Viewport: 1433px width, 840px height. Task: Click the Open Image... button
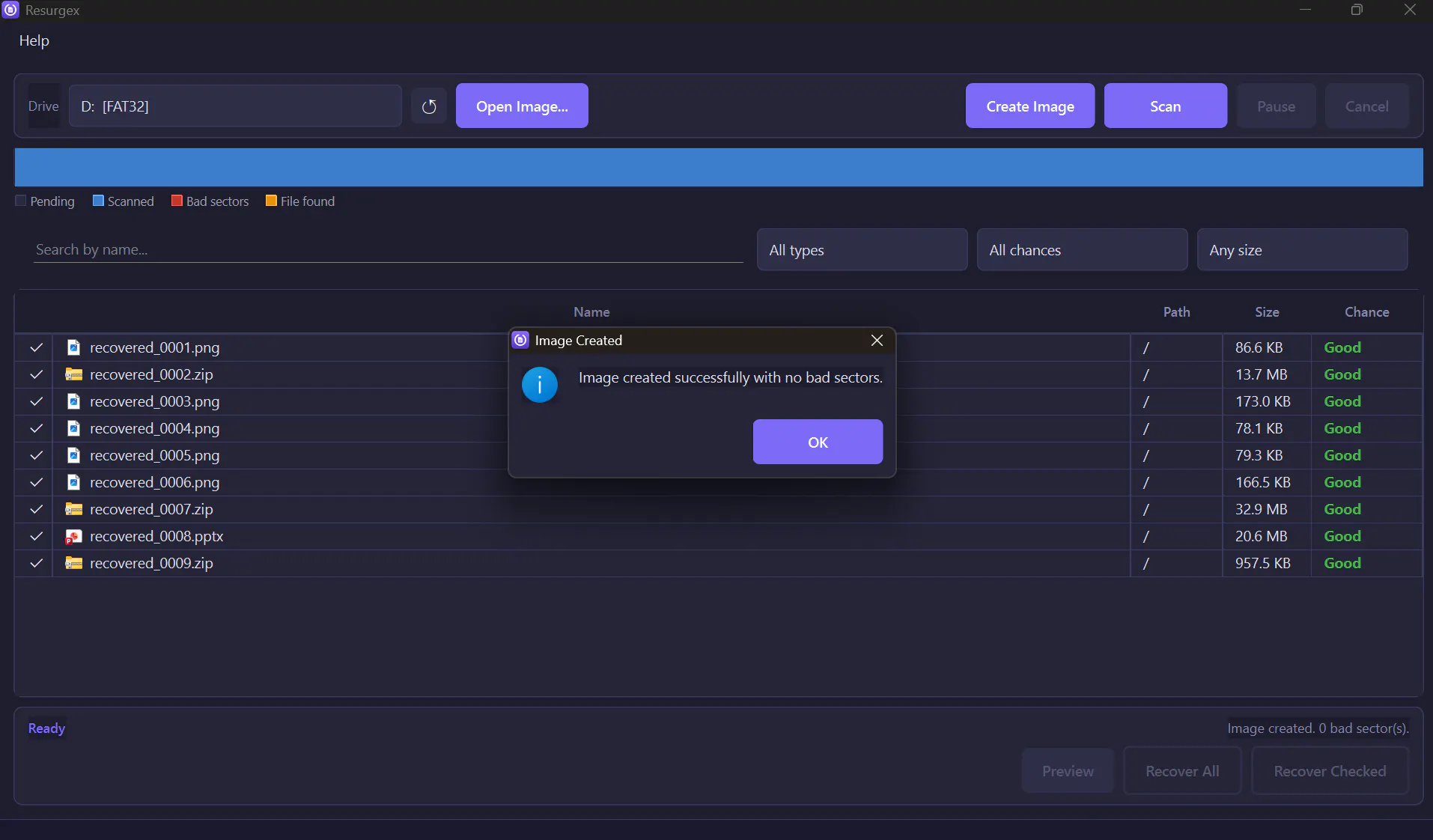click(x=522, y=106)
